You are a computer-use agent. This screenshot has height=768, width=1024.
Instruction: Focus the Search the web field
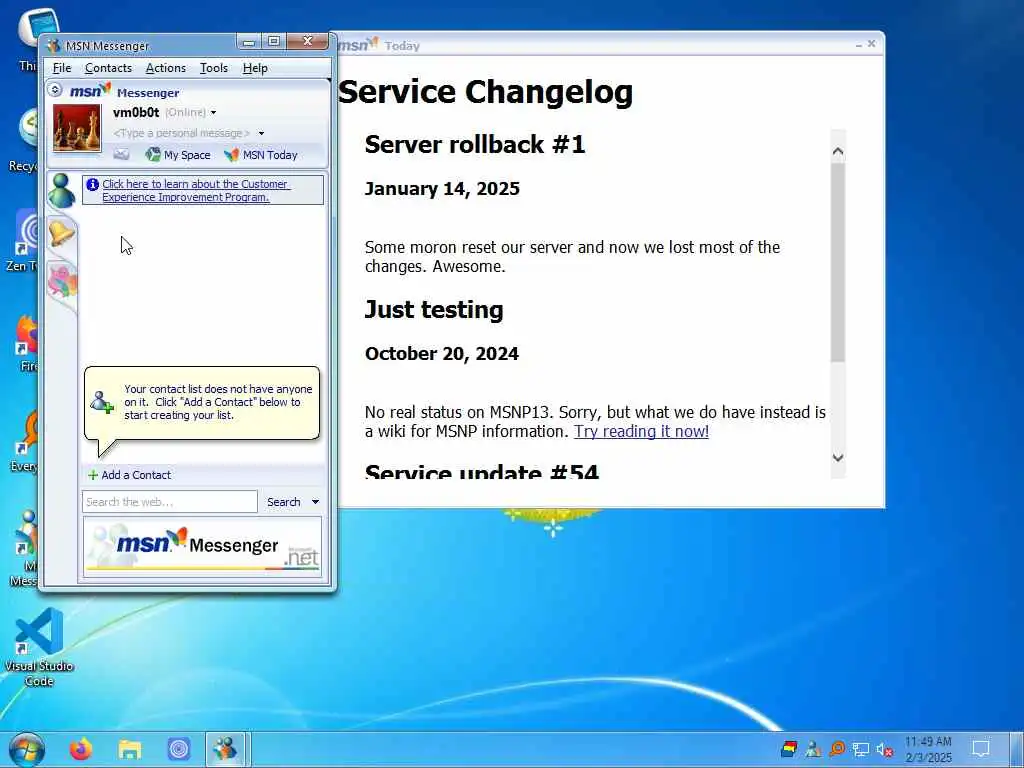pos(170,502)
